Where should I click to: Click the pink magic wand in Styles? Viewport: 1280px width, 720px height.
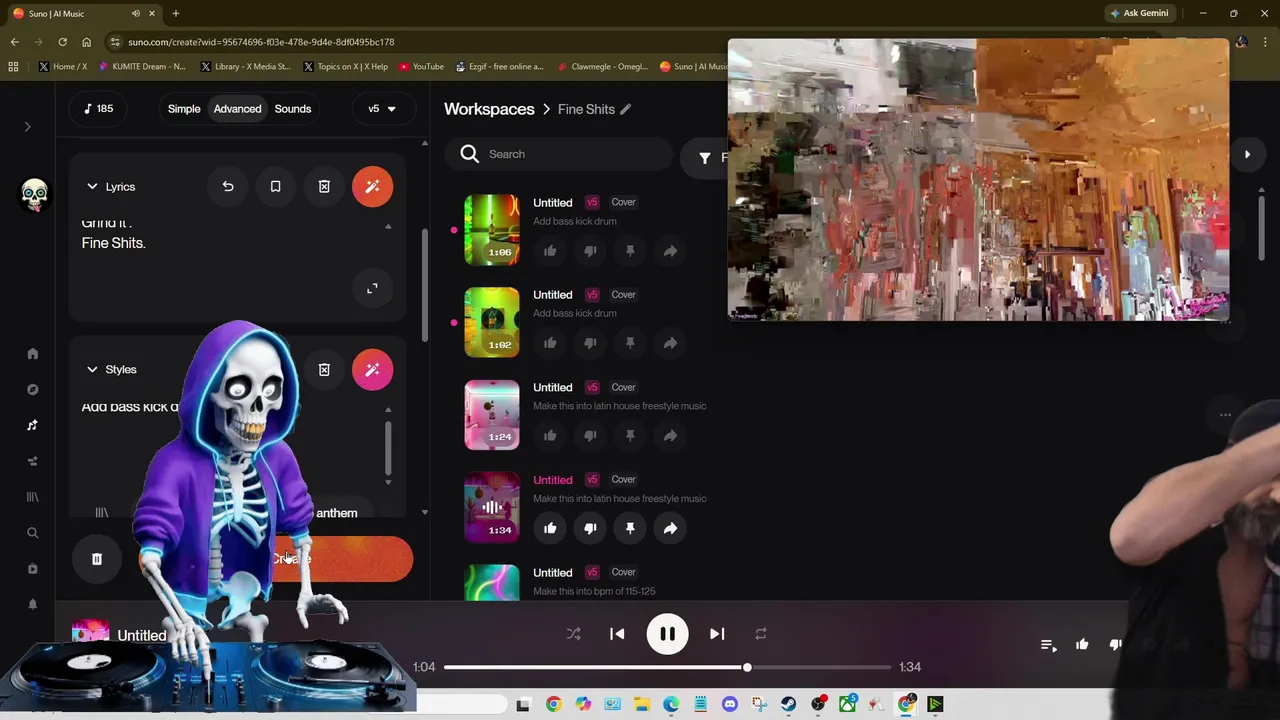[372, 370]
